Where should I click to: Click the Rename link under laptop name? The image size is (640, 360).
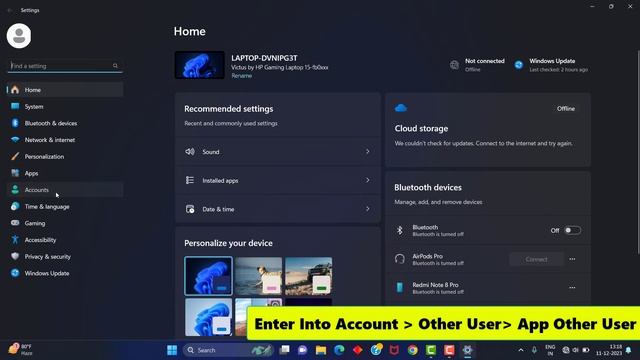click(x=242, y=76)
